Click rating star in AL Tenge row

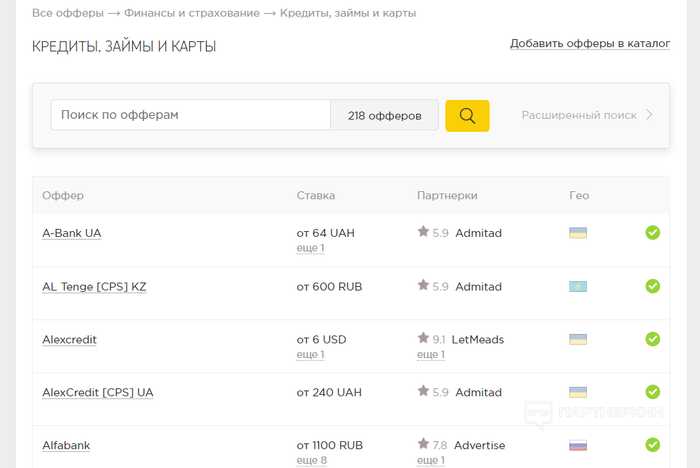pyautogui.click(x=423, y=285)
